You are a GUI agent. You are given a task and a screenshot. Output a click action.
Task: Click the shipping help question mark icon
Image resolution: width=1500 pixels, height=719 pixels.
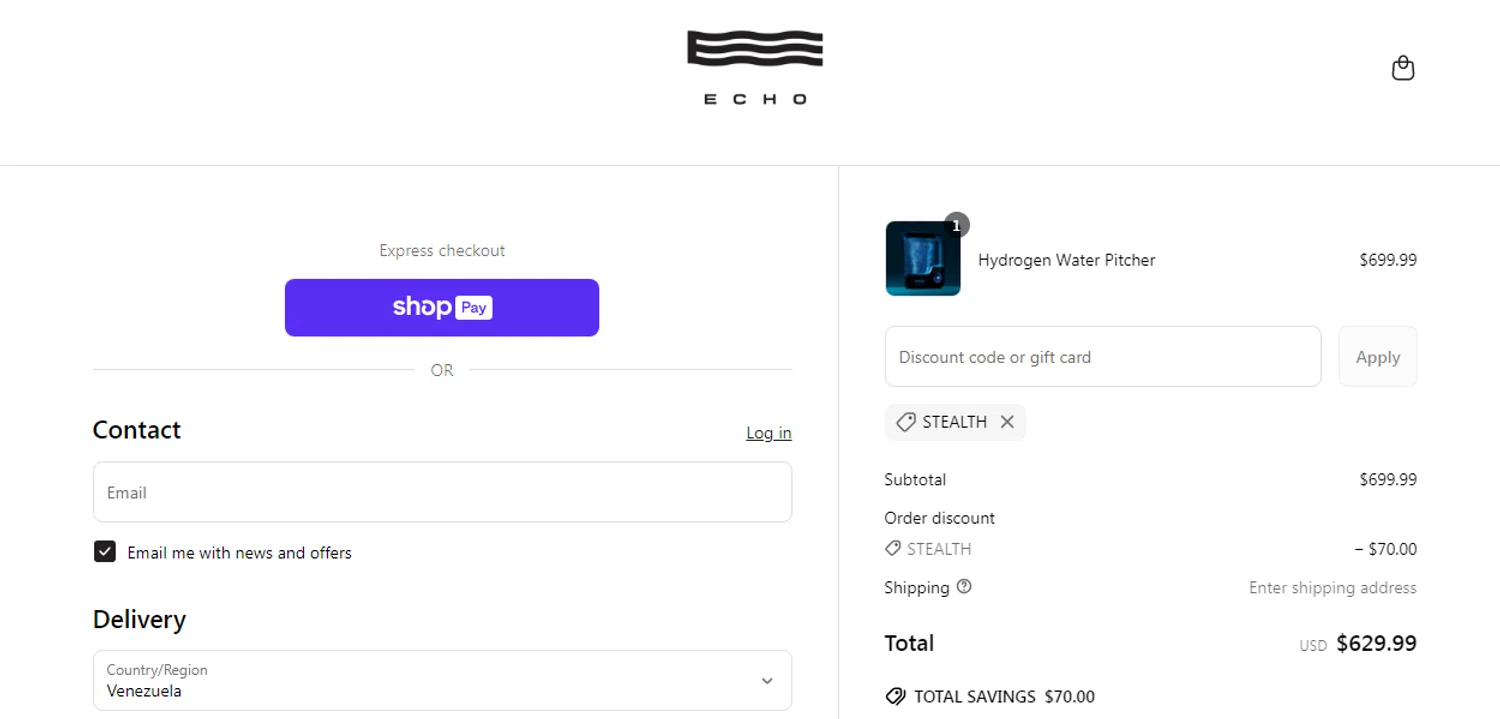point(964,587)
